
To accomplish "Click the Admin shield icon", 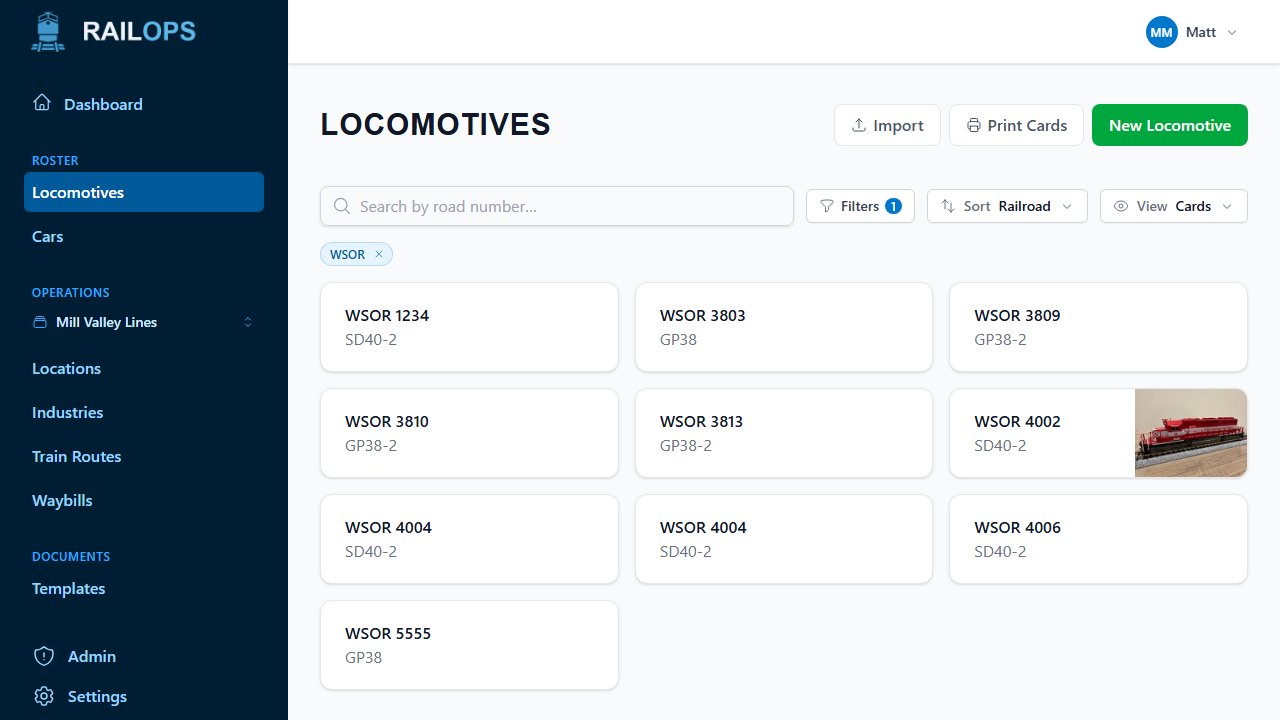I will pyautogui.click(x=44, y=656).
